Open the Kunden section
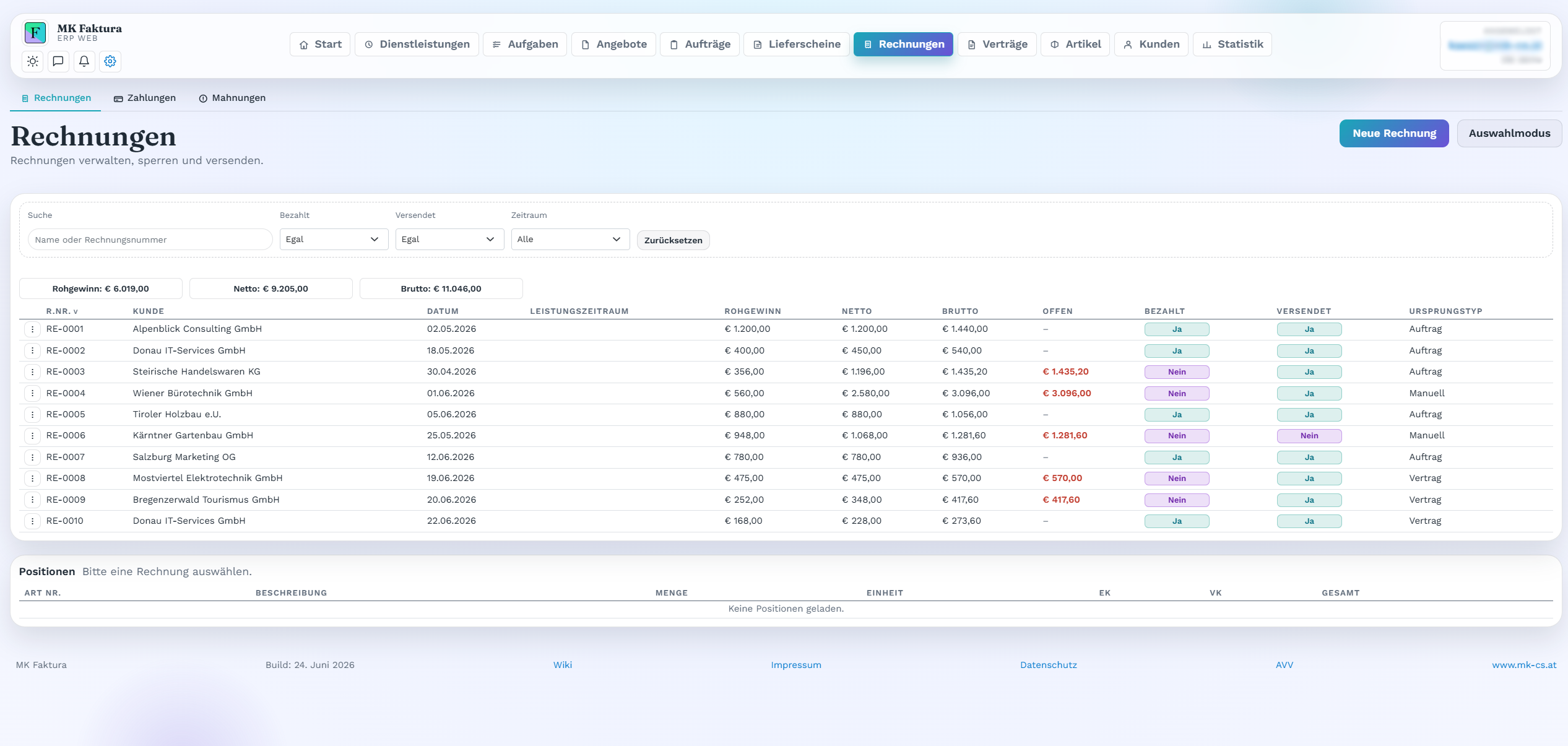This screenshot has width=1568, height=746. (x=1151, y=45)
